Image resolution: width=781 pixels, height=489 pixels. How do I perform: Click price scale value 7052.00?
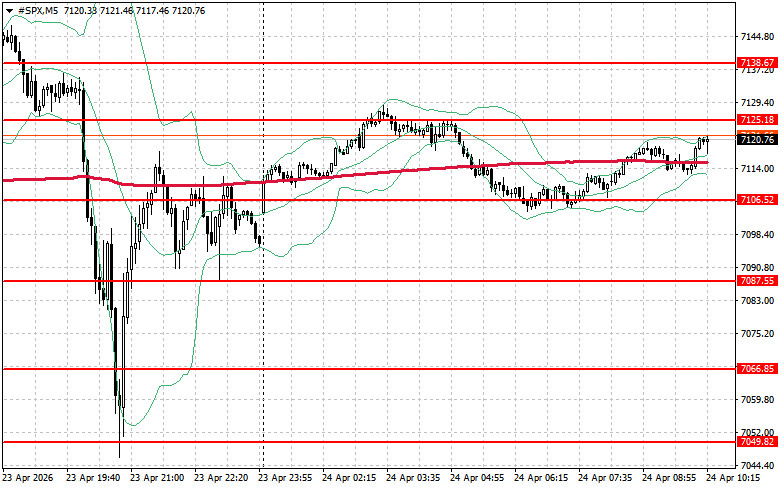coord(758,433)
